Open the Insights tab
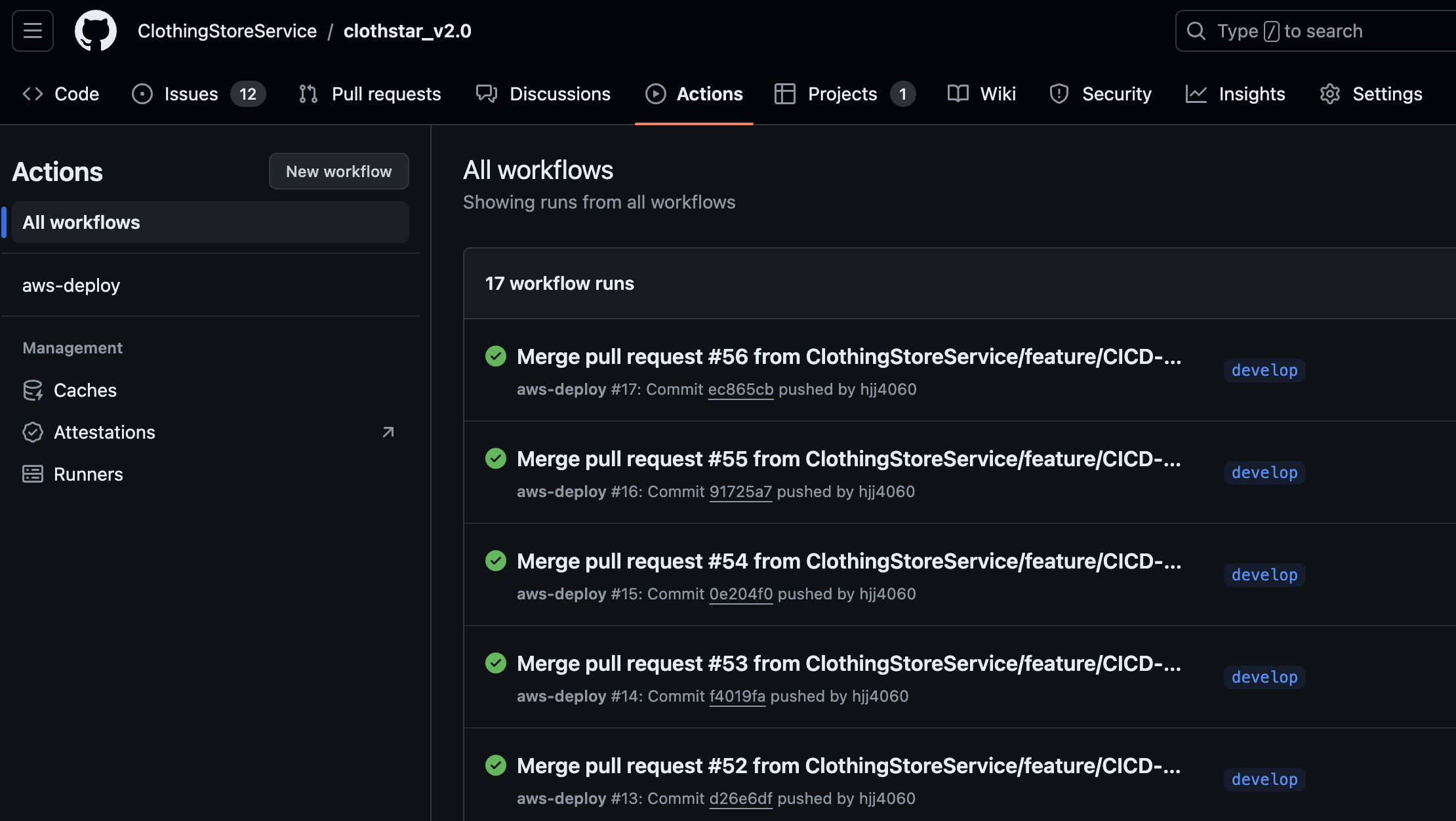1456x821 pixels. click(1236, 94)
